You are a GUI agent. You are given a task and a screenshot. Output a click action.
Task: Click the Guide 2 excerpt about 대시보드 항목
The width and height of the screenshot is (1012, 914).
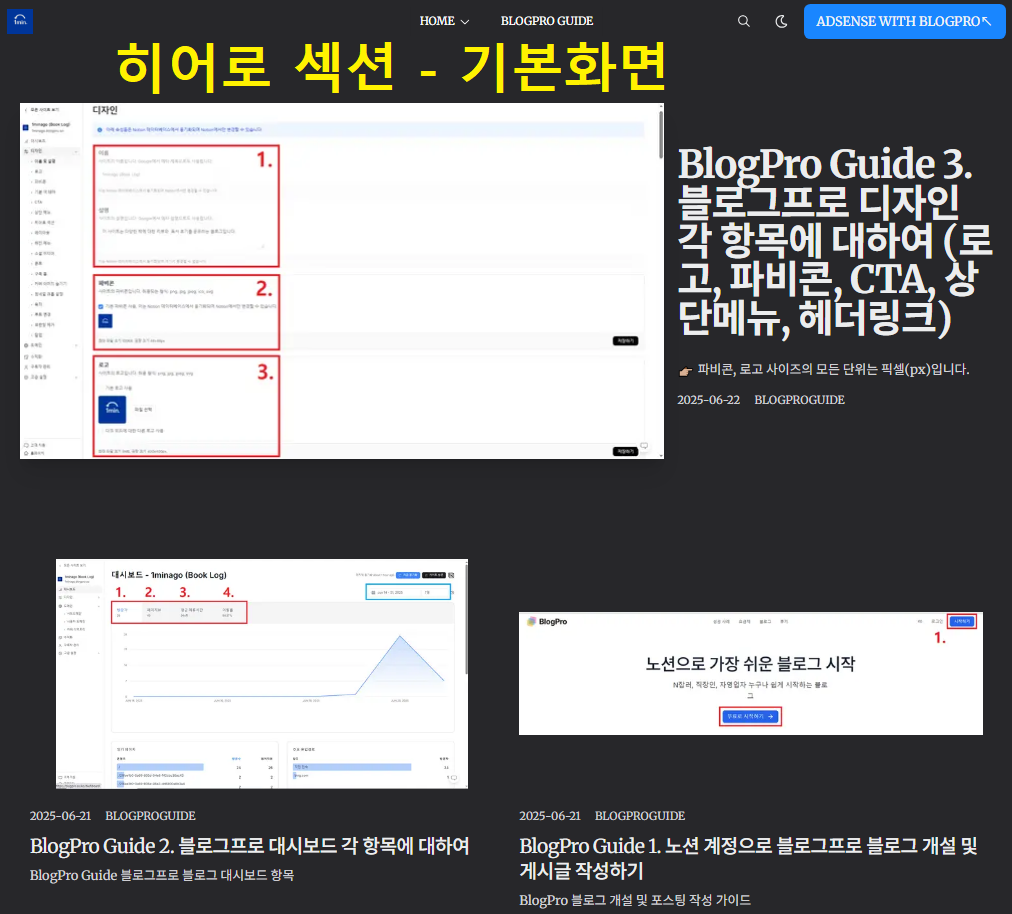point(162,875)
